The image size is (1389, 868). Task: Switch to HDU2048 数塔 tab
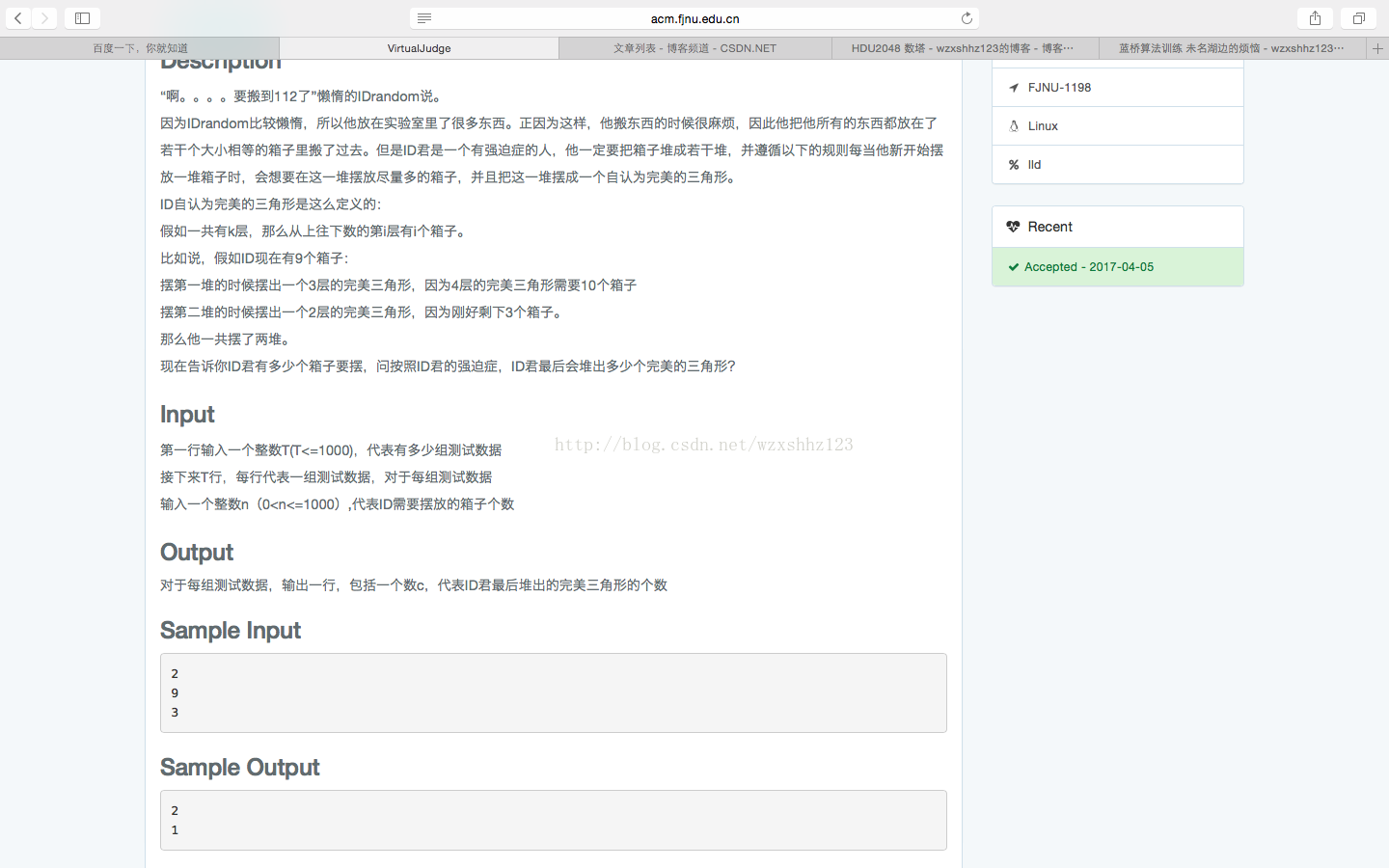(965, 48)
